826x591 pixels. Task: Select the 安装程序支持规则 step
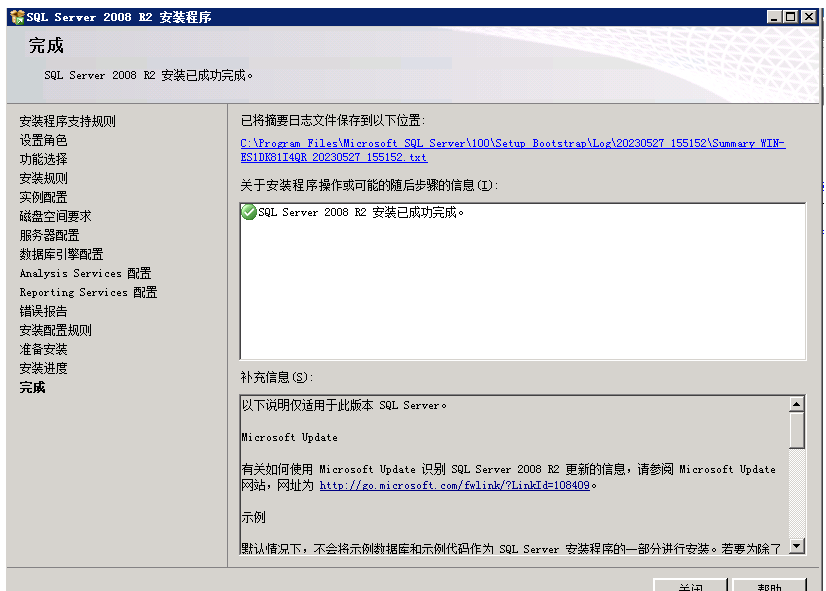[67, 121]
